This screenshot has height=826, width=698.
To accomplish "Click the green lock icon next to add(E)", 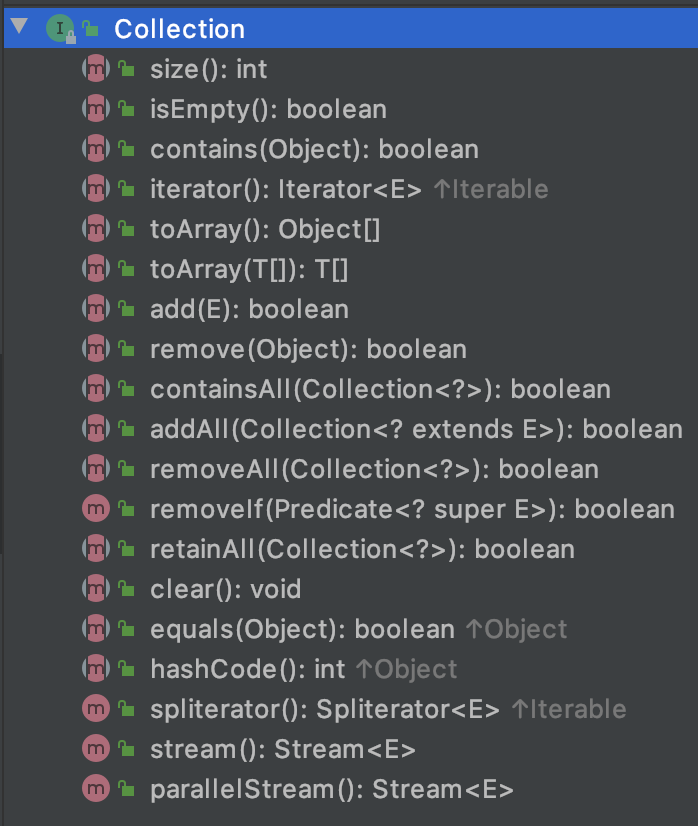I will coord(126,309).
